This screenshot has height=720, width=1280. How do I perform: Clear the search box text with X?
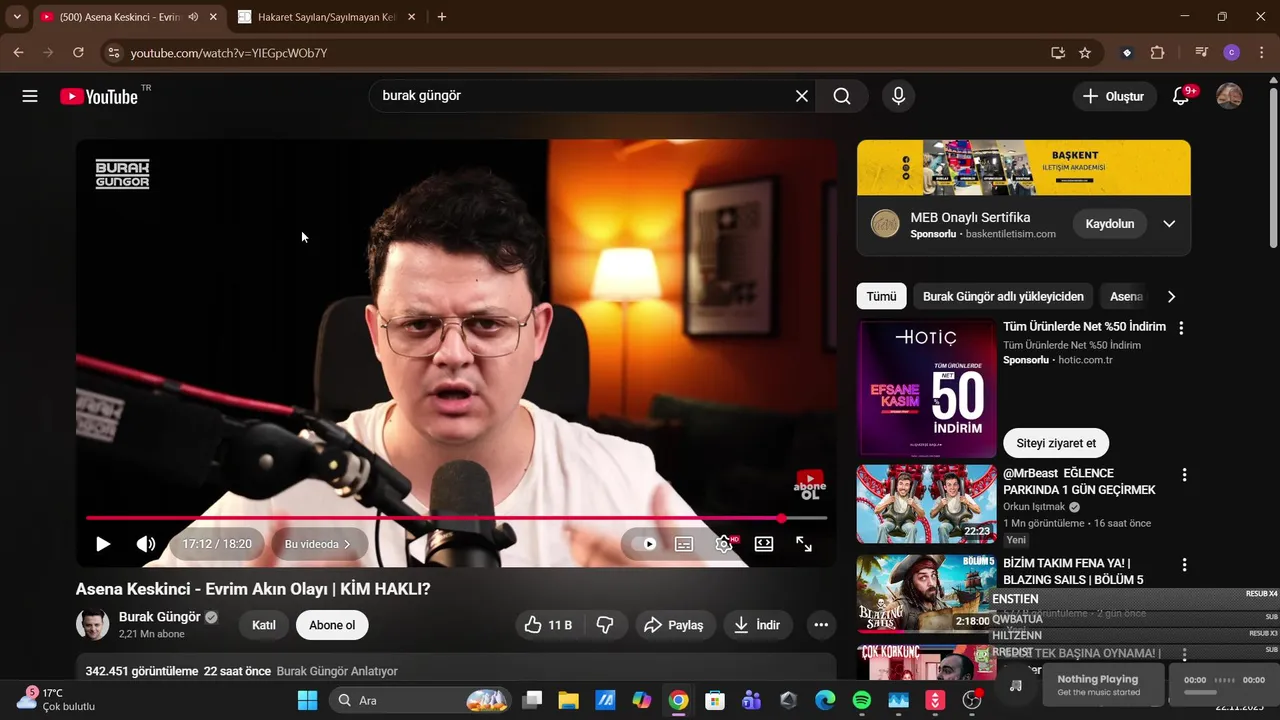click(x=802, y=96)
